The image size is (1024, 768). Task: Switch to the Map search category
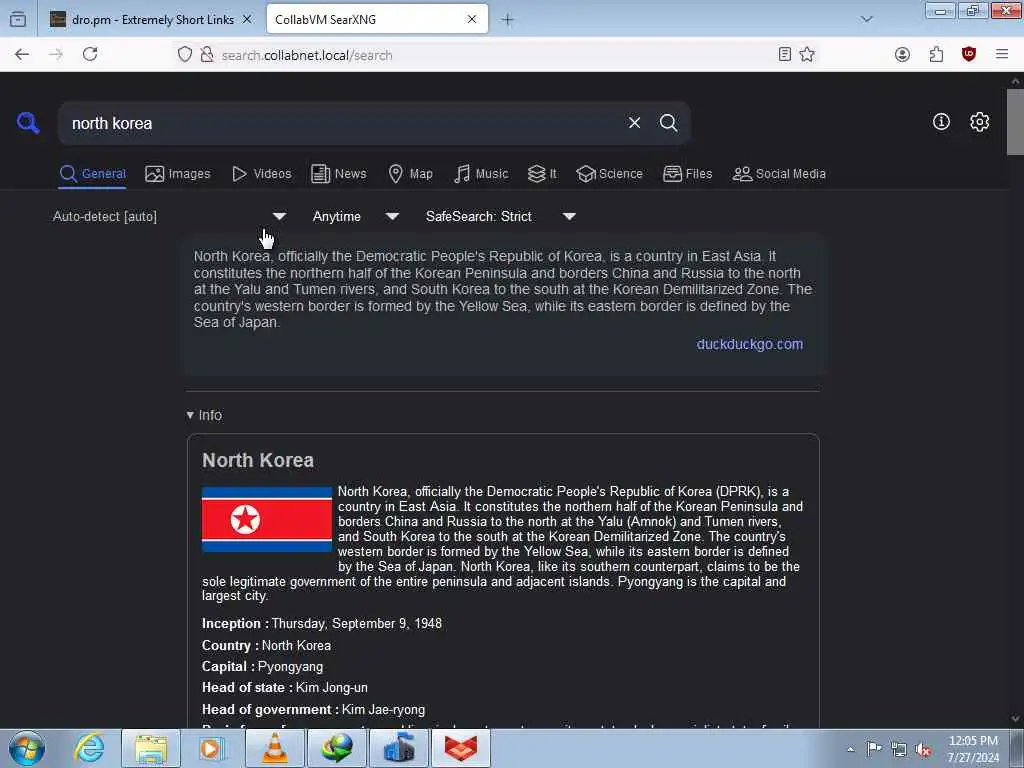[x=411, y=174]
